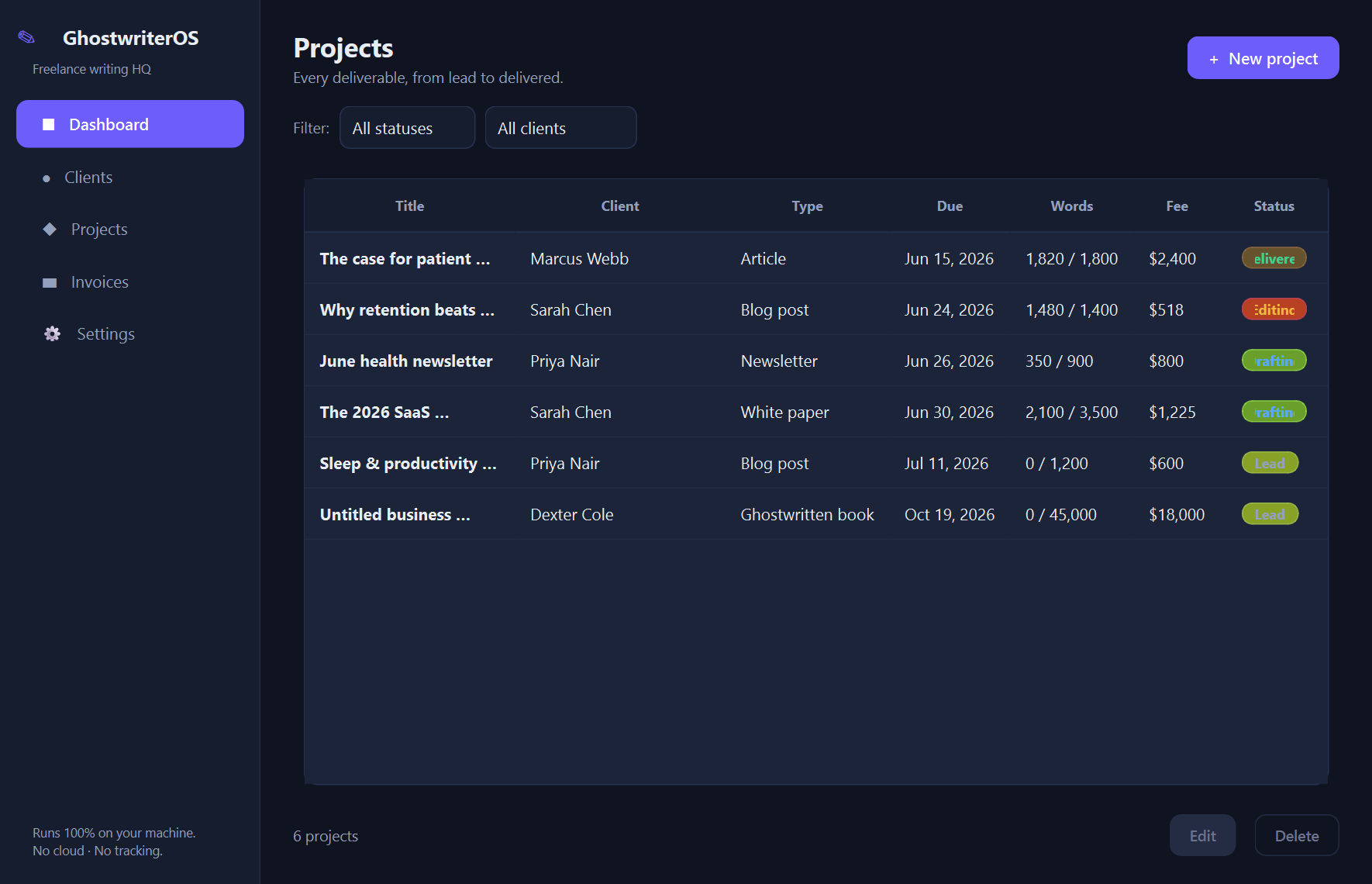Click Drafting badge on 2026 SaaS row

point(1274,412)
